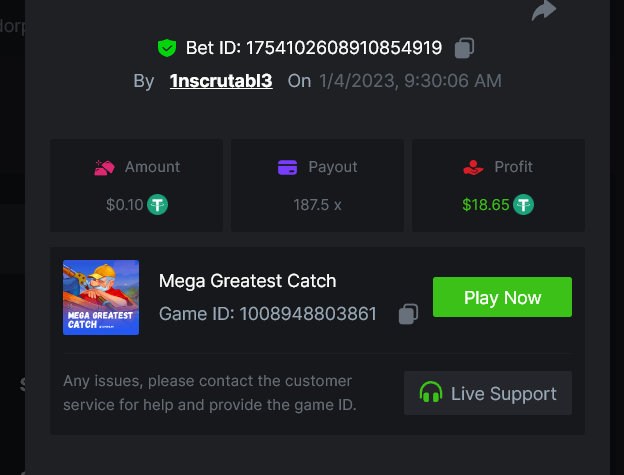Click the Mega Greatest Catch game title
Viewport: 624px width, 475px height.
pyautogui.click(x=248, y=281)
